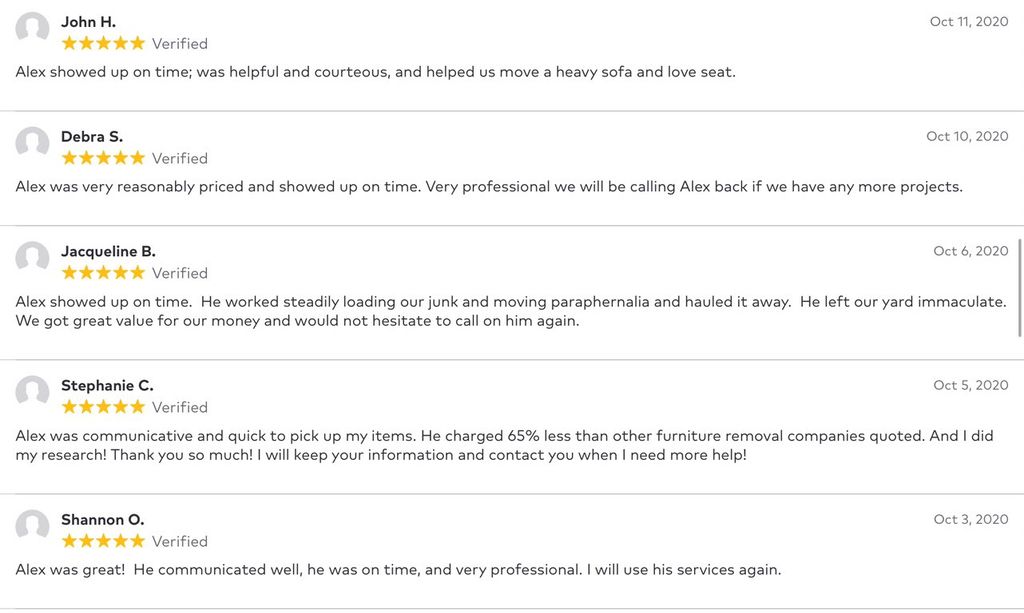The width and height of the screenshot is (1024, 613).
Task: Click Shannon O.'s profile avatar icon
Action: [33, 527]
